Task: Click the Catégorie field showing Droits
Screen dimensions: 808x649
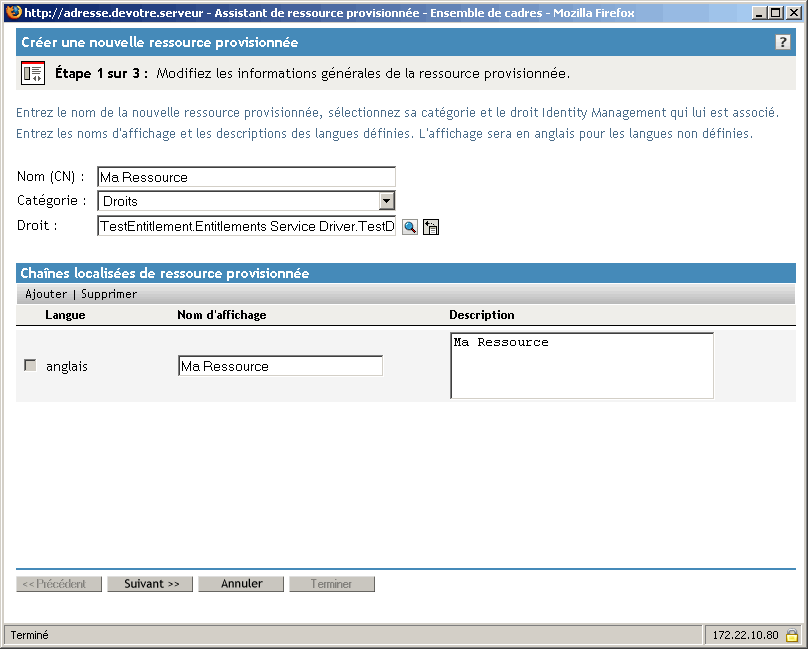Action: click(246, 201)
